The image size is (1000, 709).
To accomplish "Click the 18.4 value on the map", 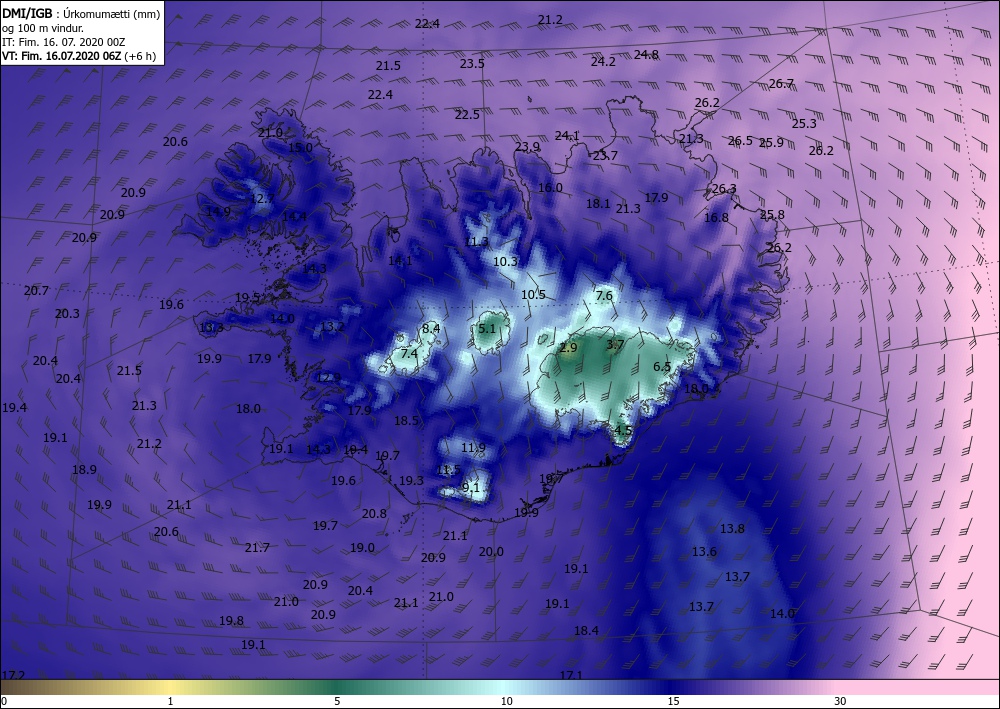I will tap(586, 631).
